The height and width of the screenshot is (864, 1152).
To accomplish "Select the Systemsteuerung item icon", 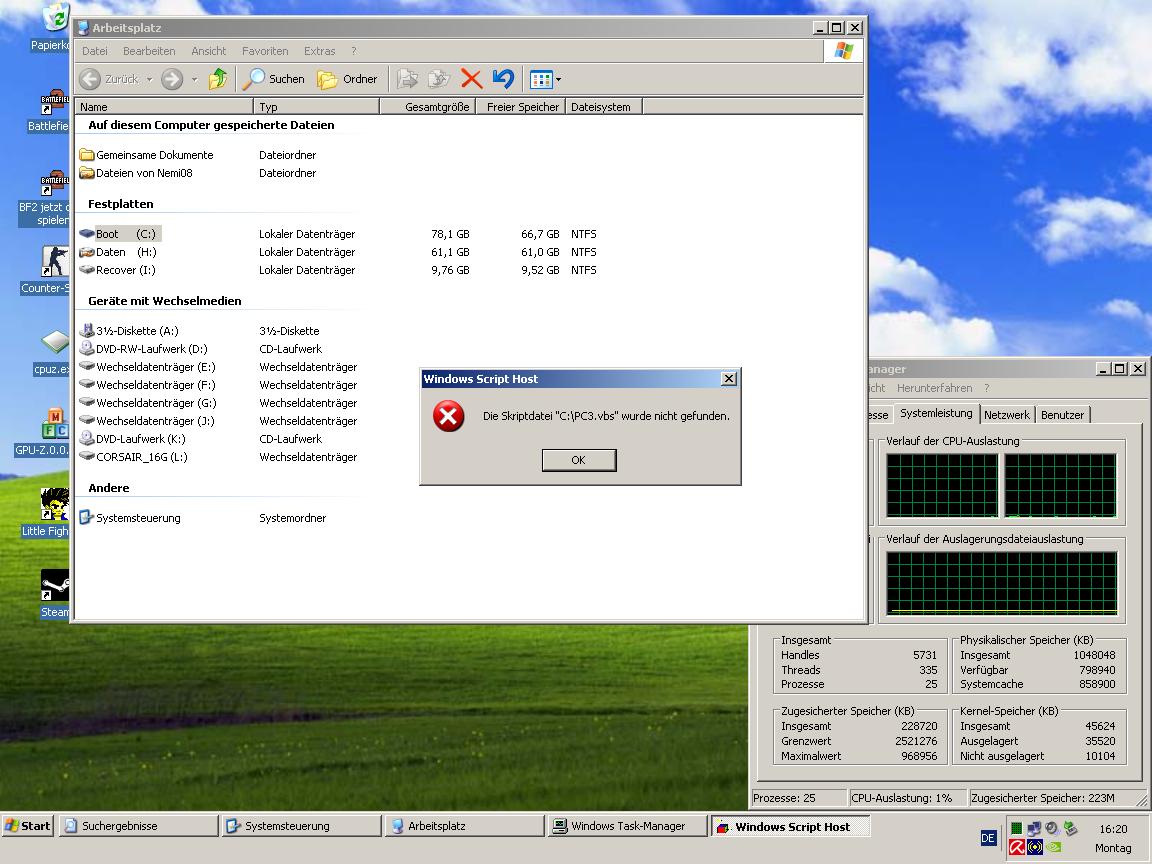I will 87,517.
